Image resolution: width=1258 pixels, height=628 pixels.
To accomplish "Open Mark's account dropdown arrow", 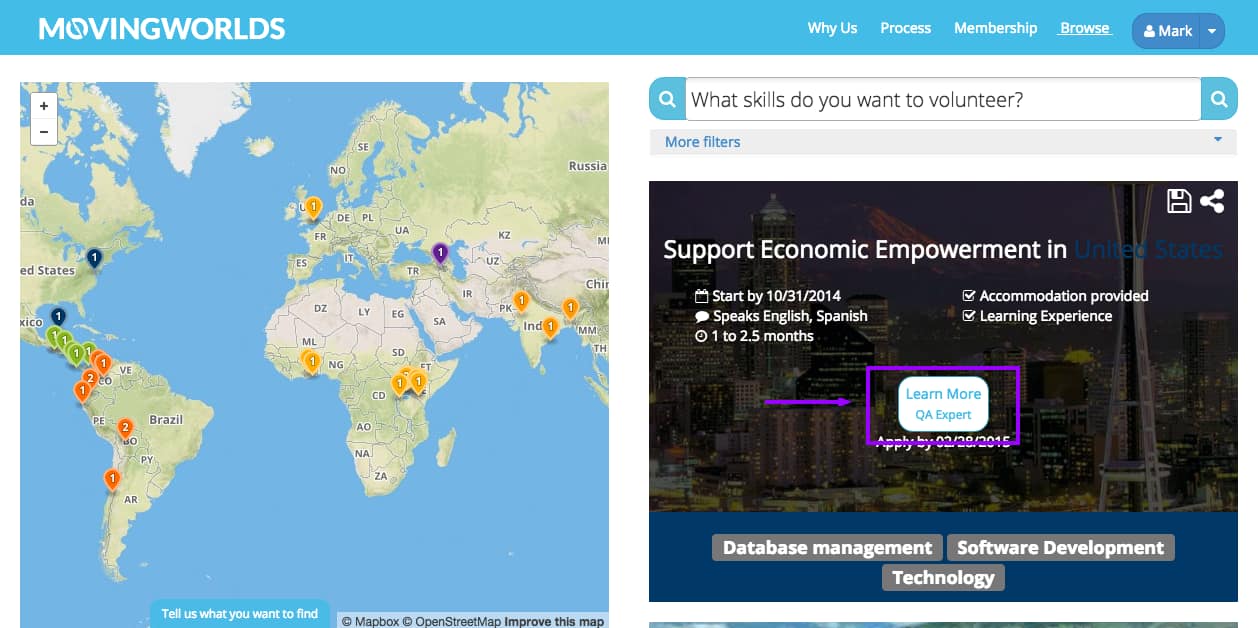I will click(x=1210, y=31).
